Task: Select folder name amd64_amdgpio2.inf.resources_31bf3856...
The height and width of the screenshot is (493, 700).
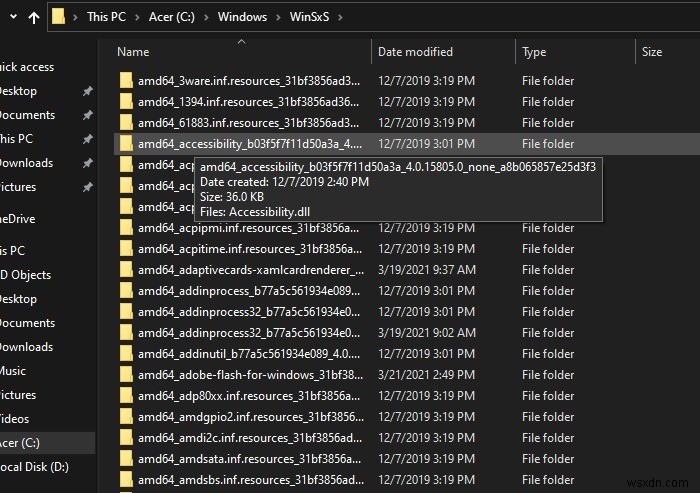Action: click(251, 417)
